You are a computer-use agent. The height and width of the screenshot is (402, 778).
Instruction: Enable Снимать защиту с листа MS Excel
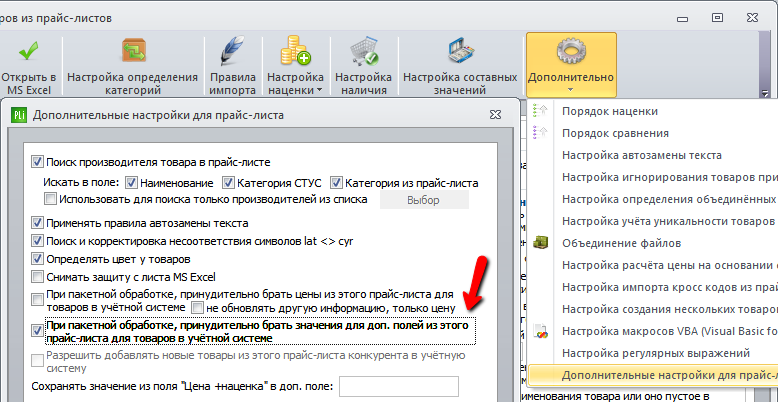pos(37,276)
